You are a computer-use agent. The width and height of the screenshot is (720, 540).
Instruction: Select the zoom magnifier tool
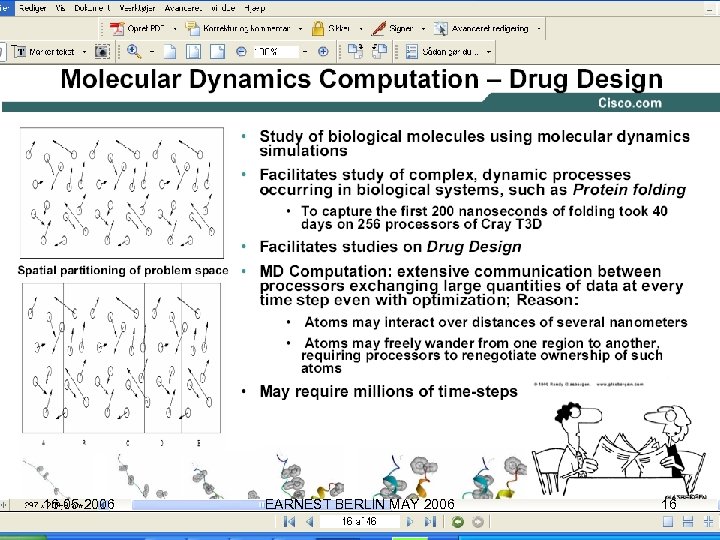point(134,51)
